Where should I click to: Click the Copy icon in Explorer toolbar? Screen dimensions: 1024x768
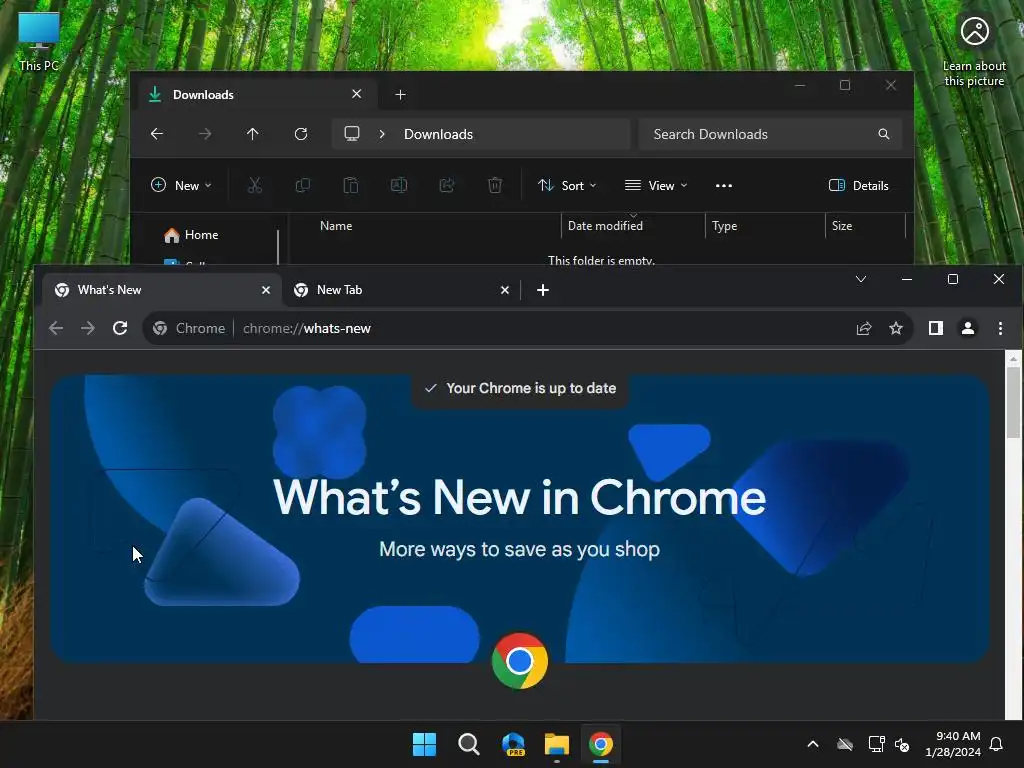point(302,185)
